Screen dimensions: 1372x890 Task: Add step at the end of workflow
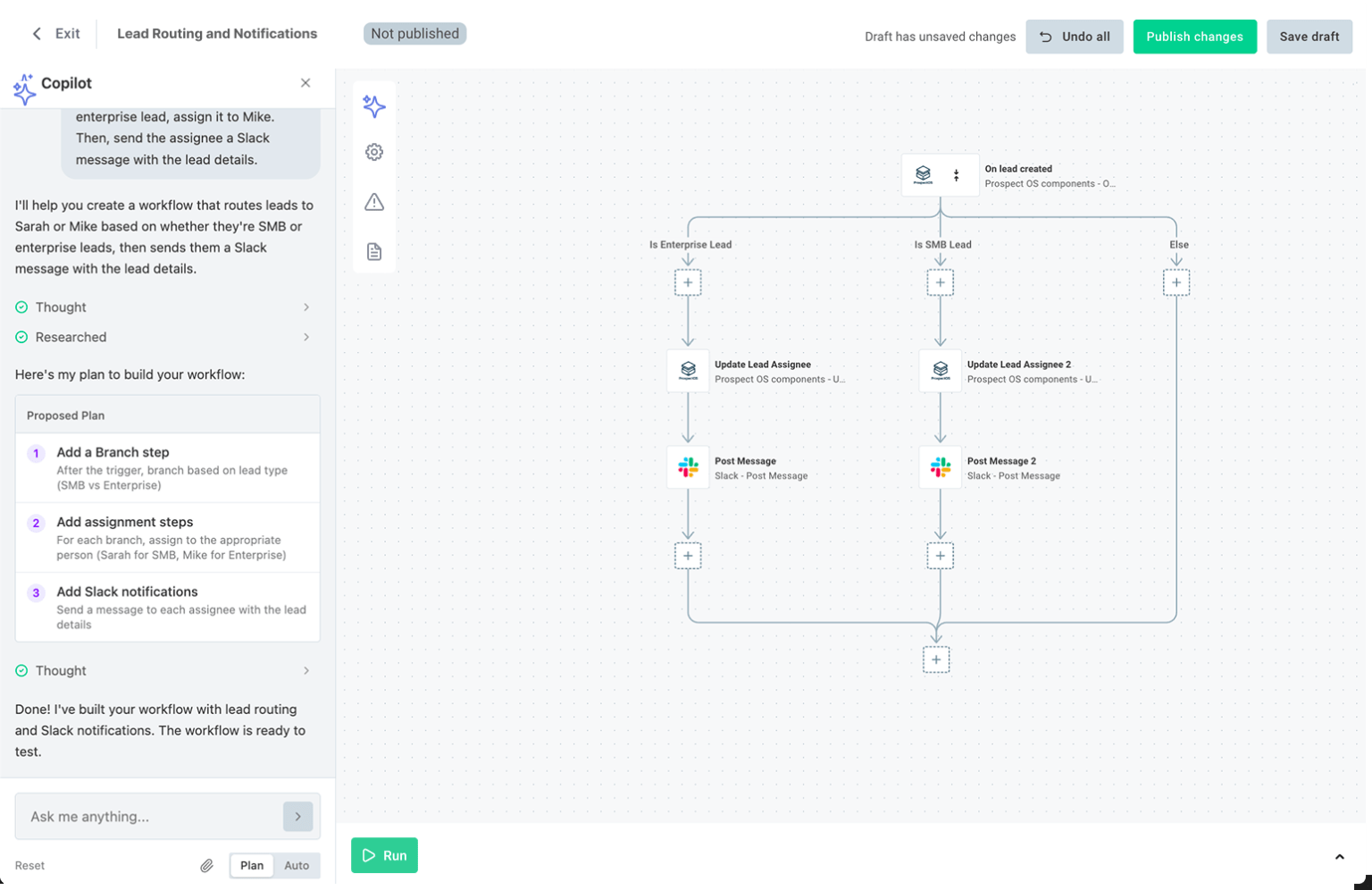936,659
